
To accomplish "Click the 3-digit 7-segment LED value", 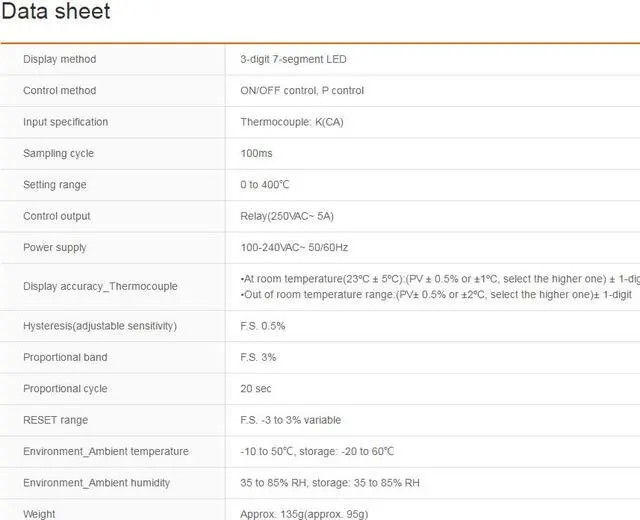I will click(x=293, y=59).
